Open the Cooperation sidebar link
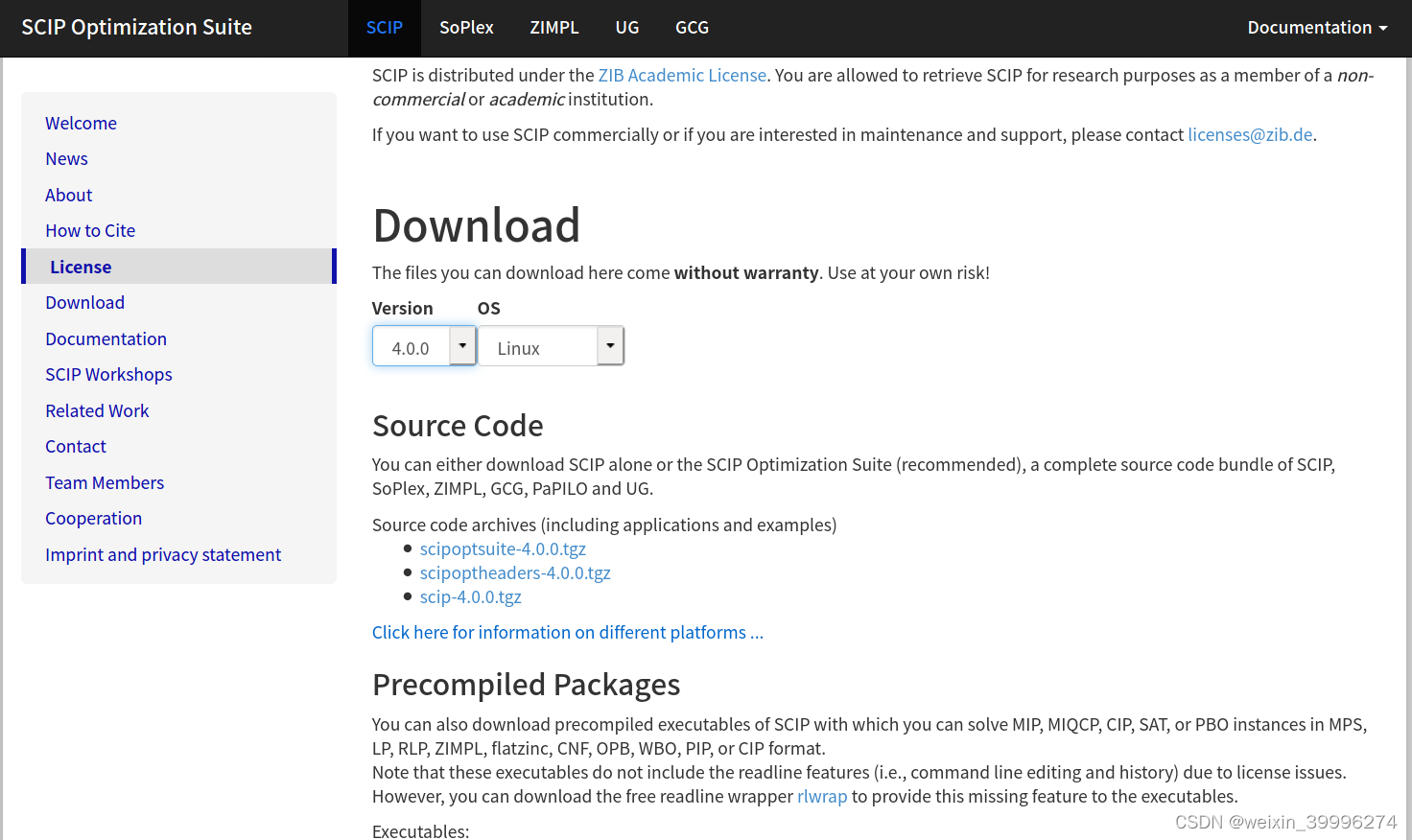 coord(93,519)
